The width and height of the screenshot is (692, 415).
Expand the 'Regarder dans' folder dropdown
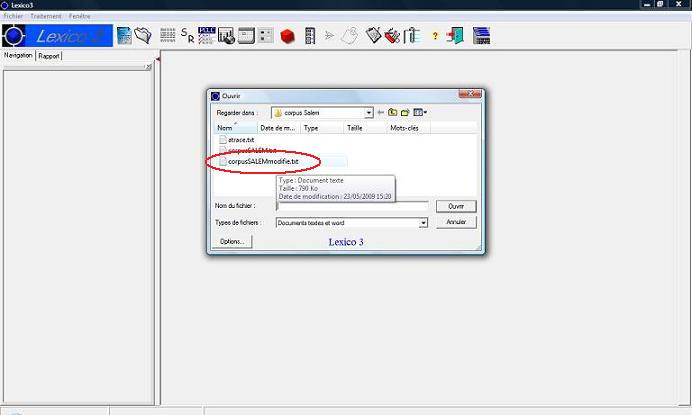coord(369,113)
